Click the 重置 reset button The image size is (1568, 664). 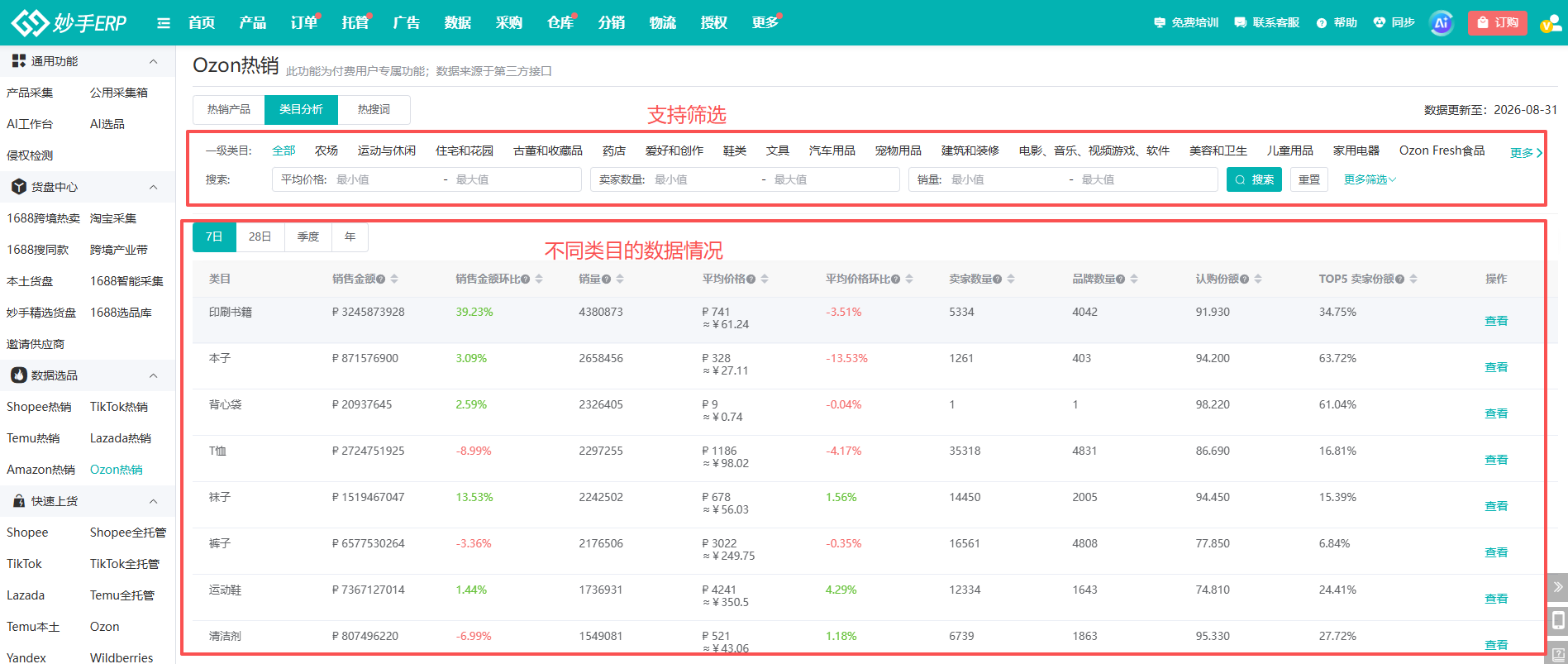[x=1309, y=179]
